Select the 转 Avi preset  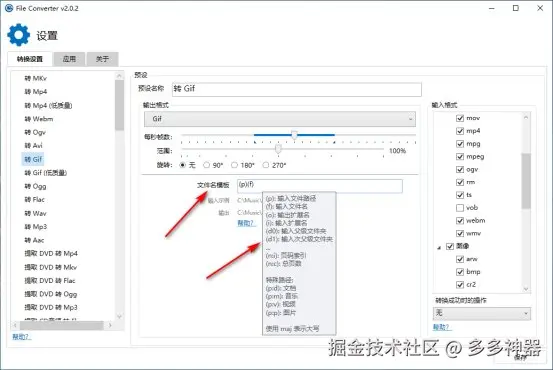[34, 145]
